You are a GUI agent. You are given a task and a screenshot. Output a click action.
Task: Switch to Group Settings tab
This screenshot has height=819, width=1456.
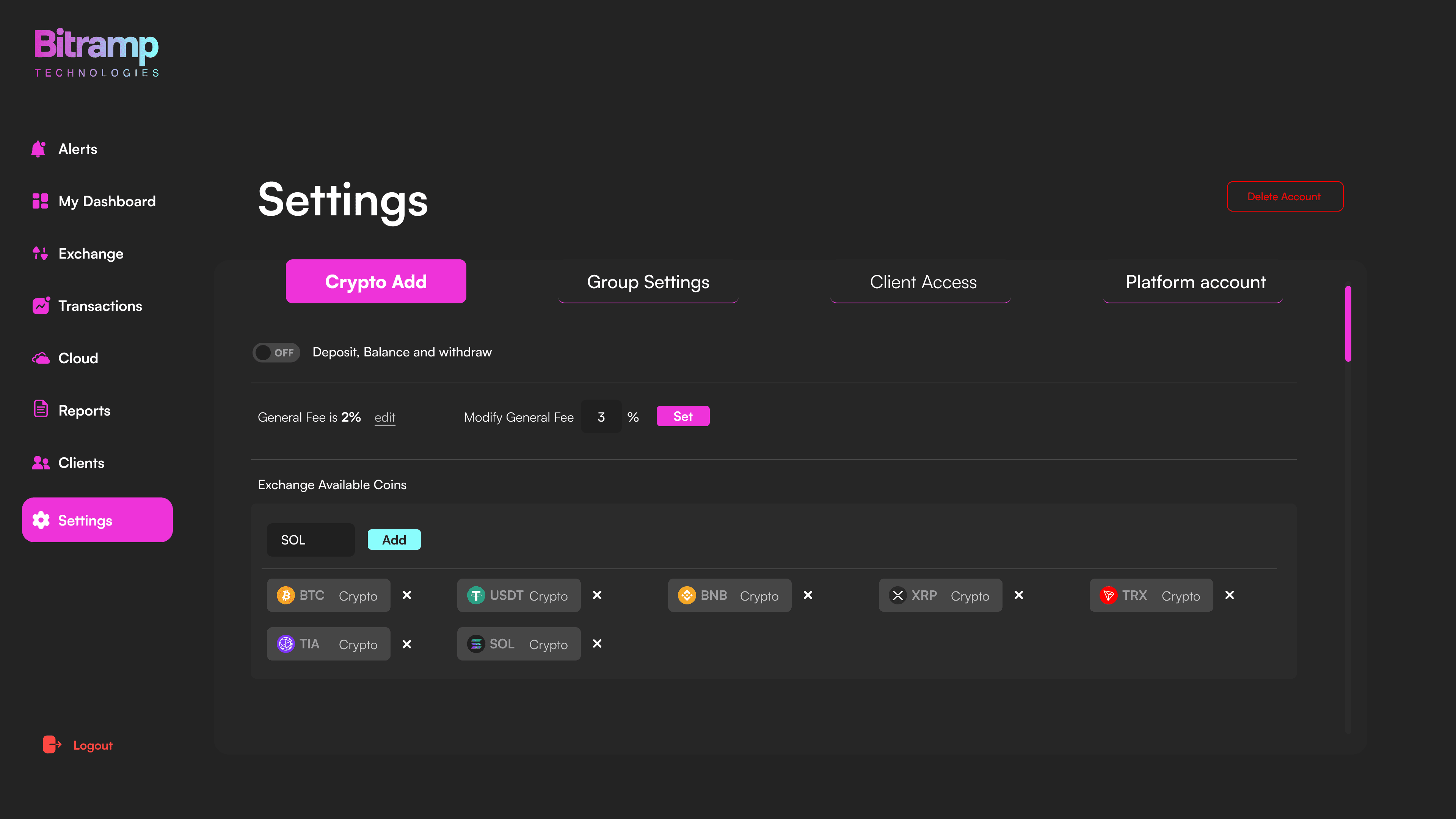coord(648,282)
